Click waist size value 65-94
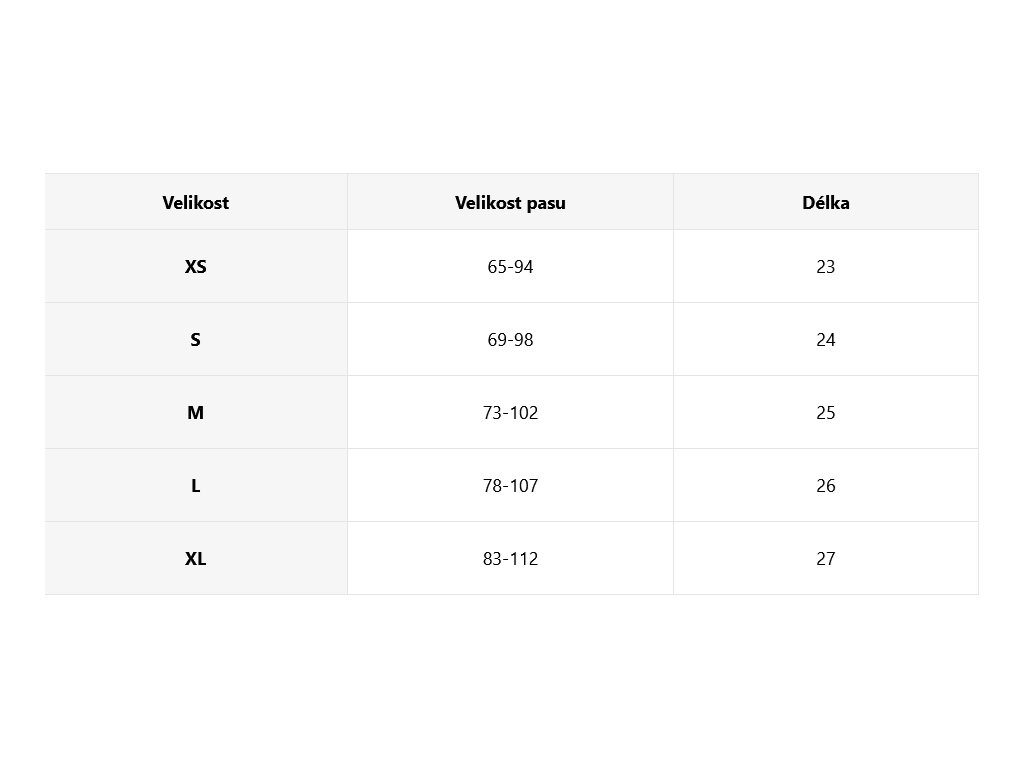Image resolution: width=1024 pixels, height=768 pixels. pyautogui.click(x=510, y=267)
